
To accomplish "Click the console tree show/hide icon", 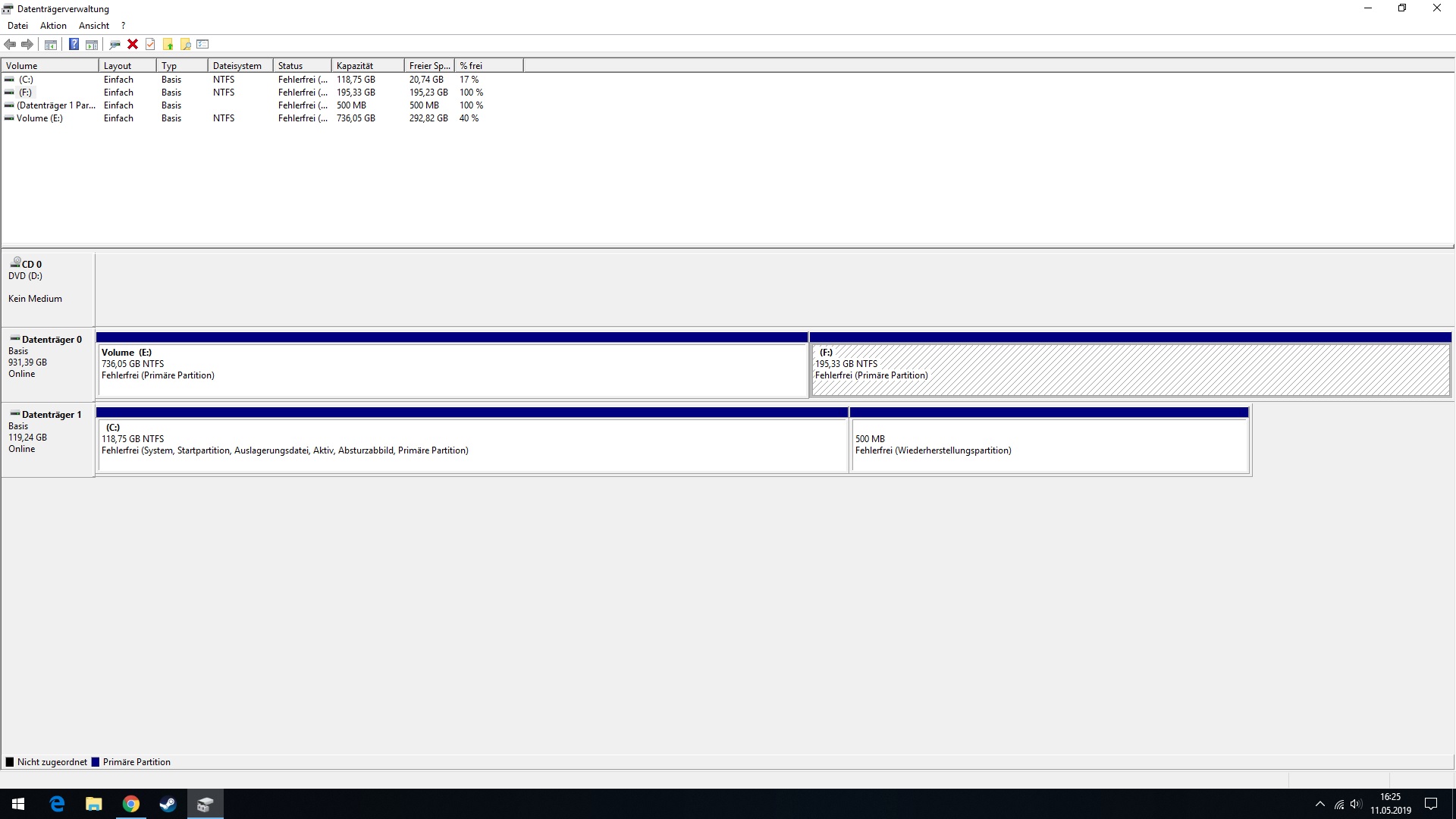I will tap(50, 44).
